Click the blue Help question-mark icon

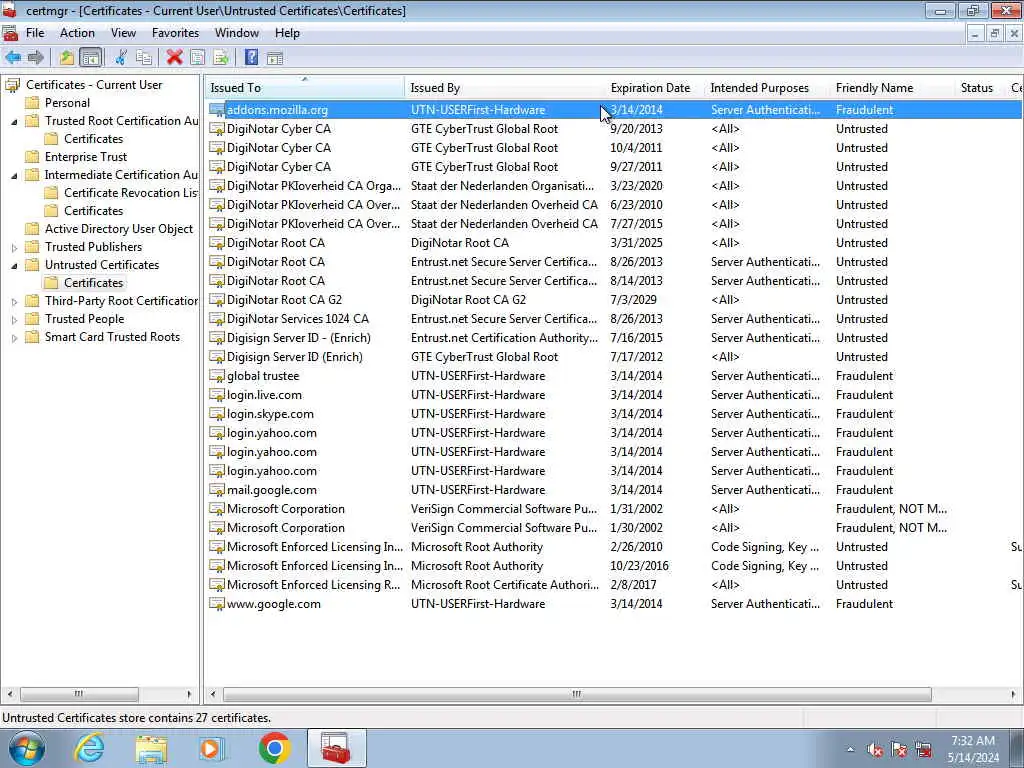click(251, 57)
